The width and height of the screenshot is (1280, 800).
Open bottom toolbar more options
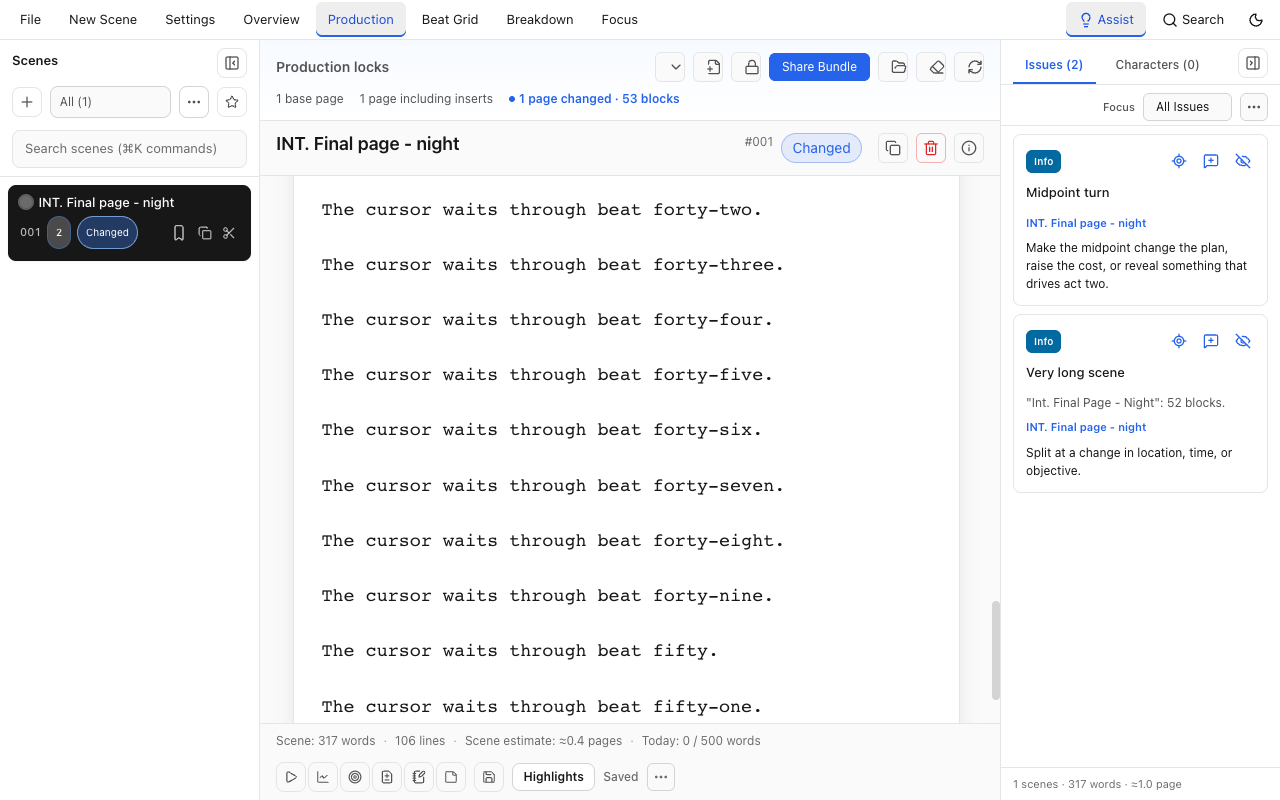pyautogui.click(x=661, y=777)
